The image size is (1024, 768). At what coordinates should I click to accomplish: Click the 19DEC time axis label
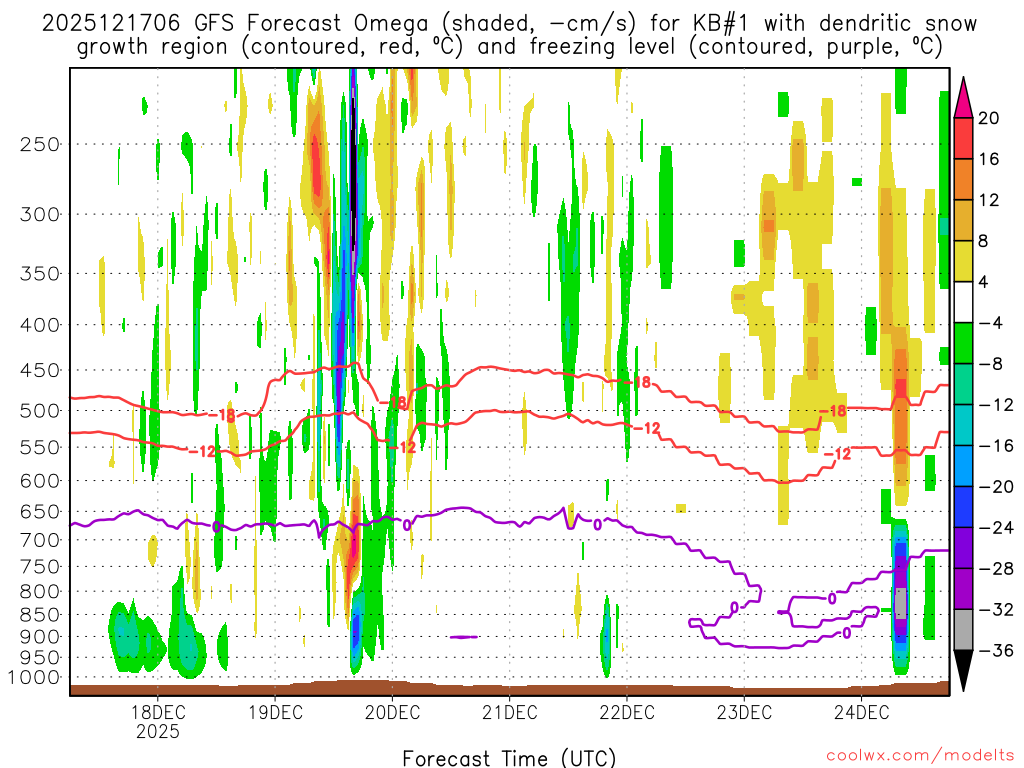coord(275,712)
